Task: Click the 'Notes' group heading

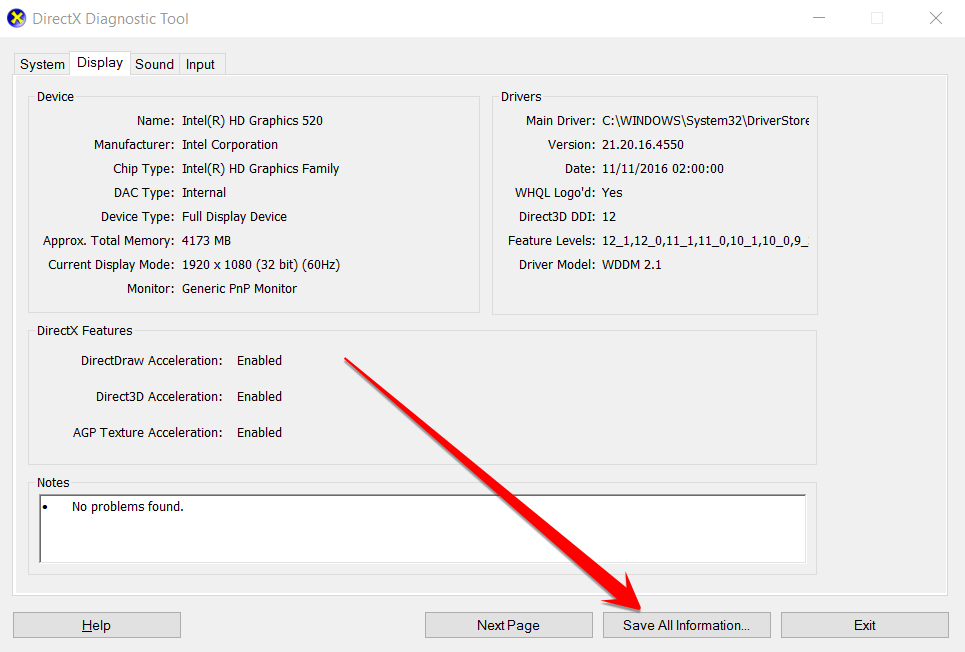Action: 53,483
